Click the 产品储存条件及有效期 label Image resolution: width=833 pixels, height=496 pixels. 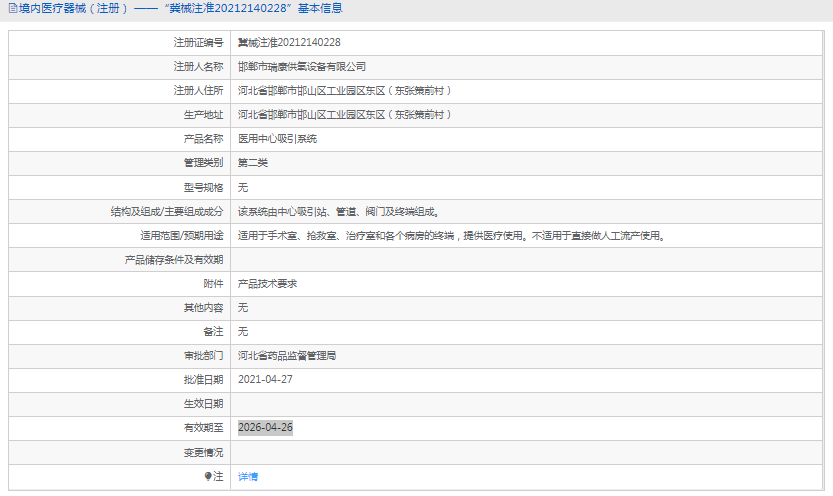click(174, 260)
